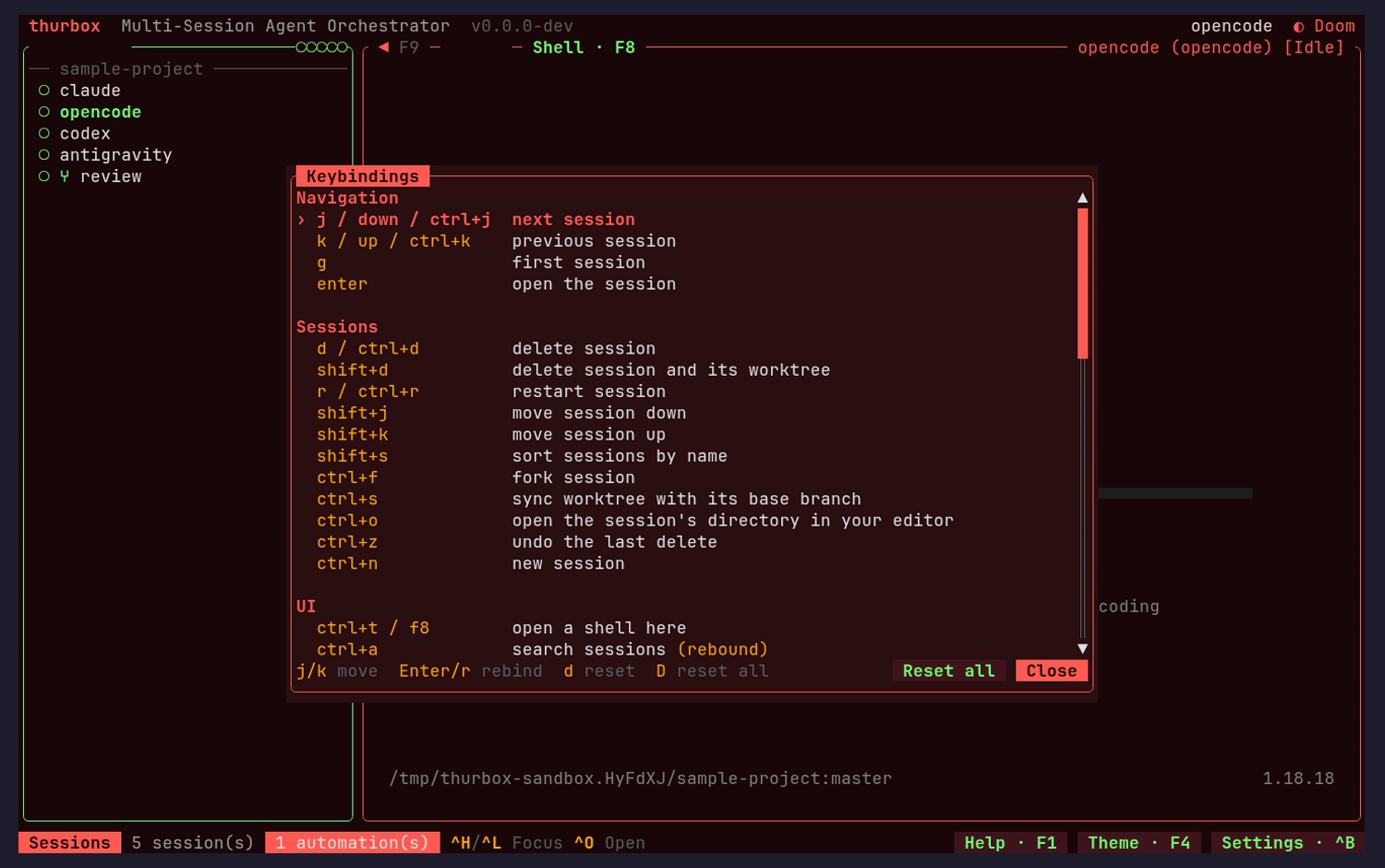Select 'undo the last delete' row
The image size is (1385, 868).
[x=685, y=542]
